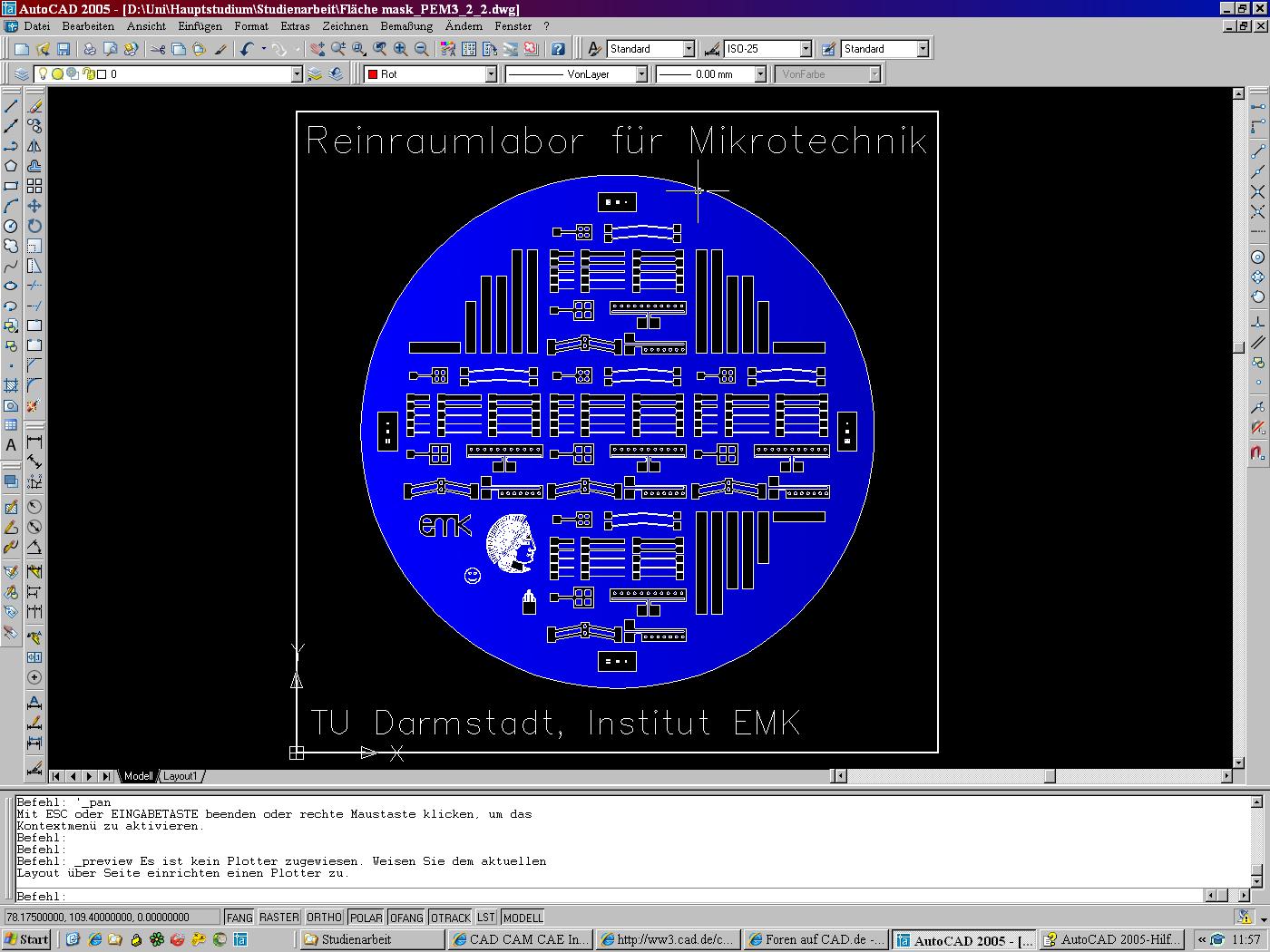Switch to CAD CAM CAE taskbar window

click(521, 939)
